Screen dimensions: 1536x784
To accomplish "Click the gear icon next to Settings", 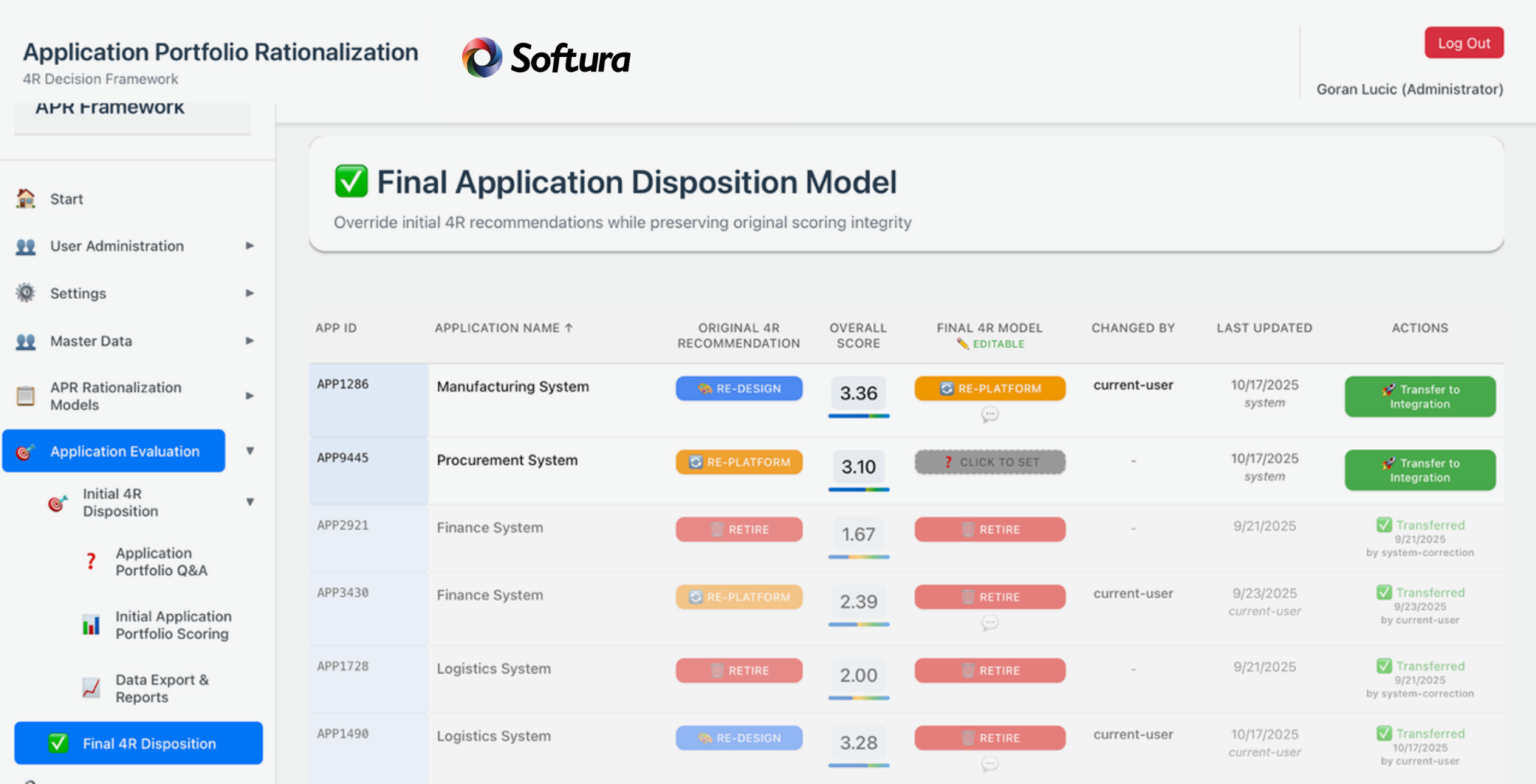I will (25, 293).
